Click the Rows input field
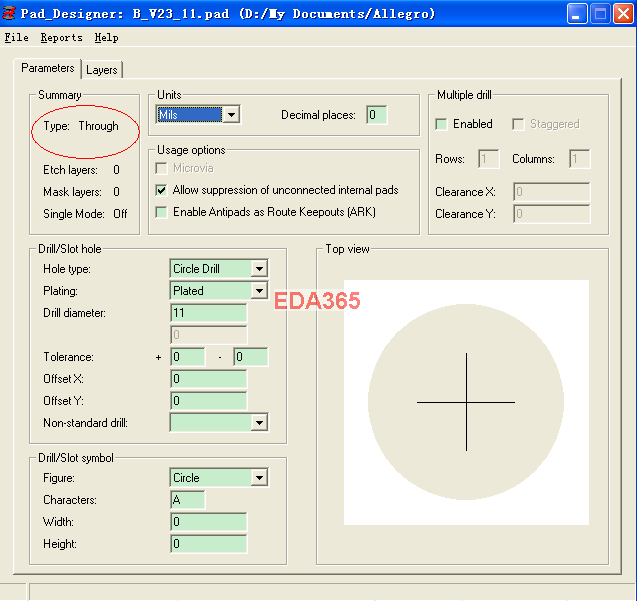This screenshot has height=601, width=637. click(x=489, y=159)
